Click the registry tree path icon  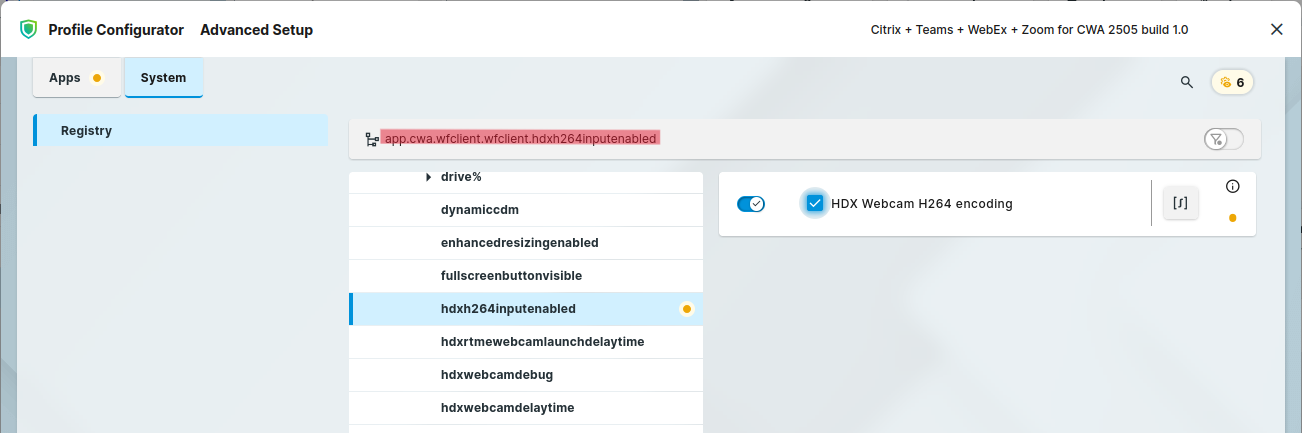coord(372,139)
